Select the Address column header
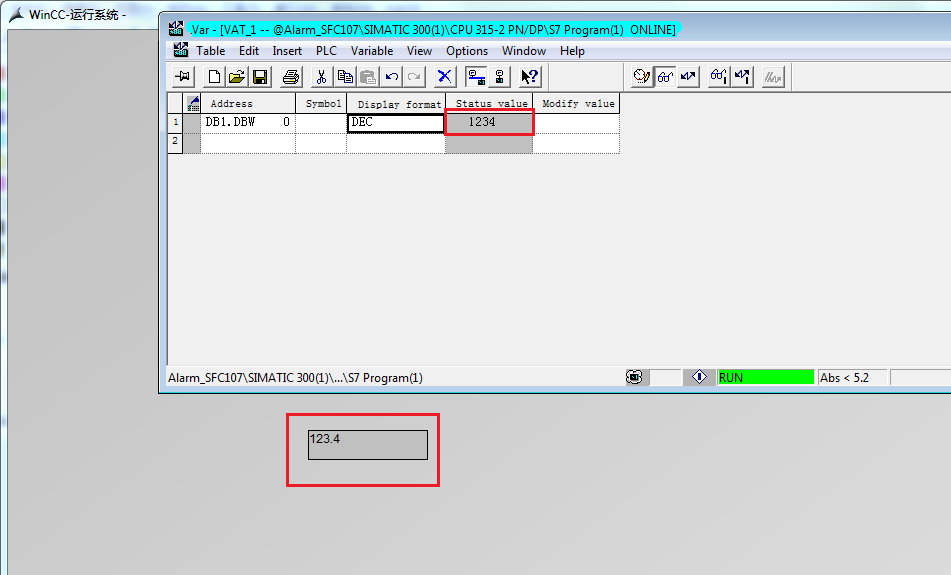Screen dimensions: 951x575 (x=247, y=103)
